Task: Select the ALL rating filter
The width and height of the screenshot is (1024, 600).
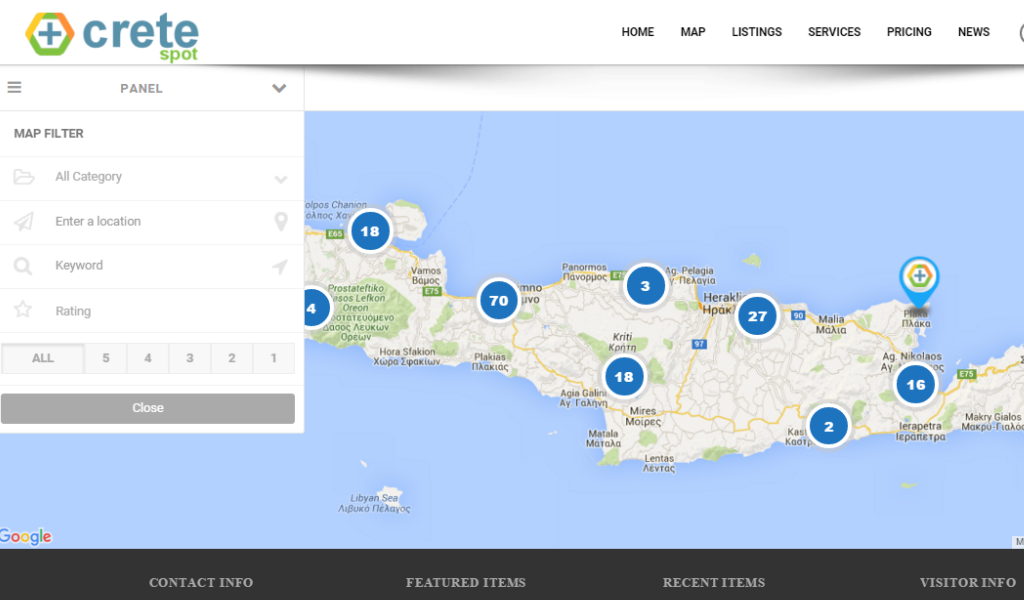Action: 42,358
